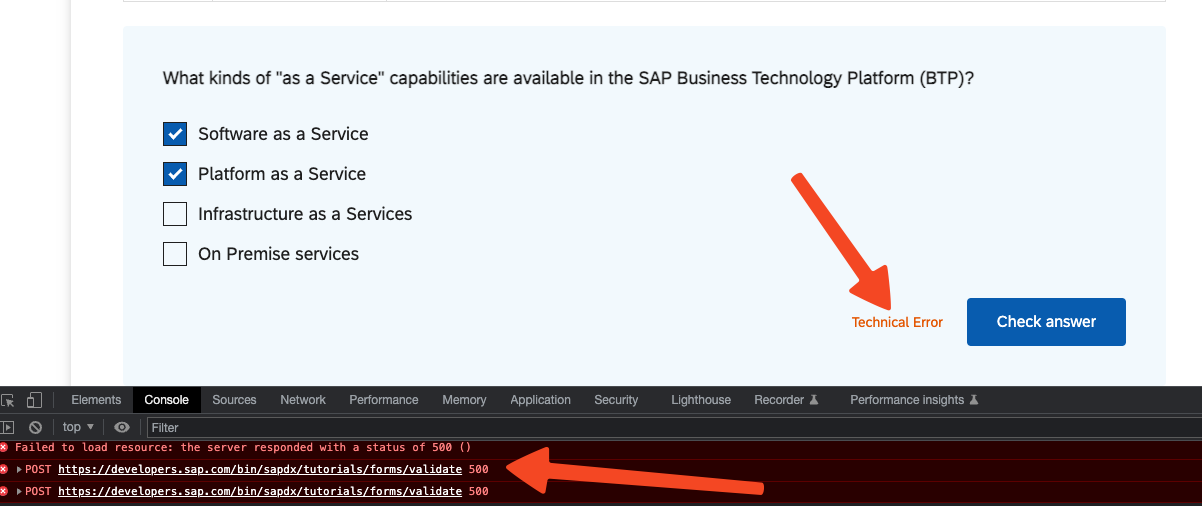The height and width of the screenshot is (506, 1202).
Task: Switch to the Elements tab
Action: (96, 400)
